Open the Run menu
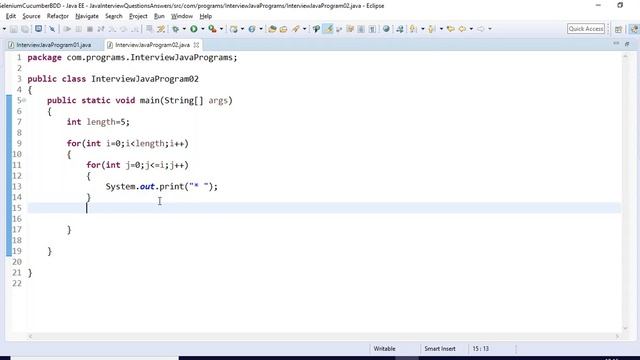Image resolution: width=640 pixels, height=360 pixels. pyautogui.click(x=159, y=16)
